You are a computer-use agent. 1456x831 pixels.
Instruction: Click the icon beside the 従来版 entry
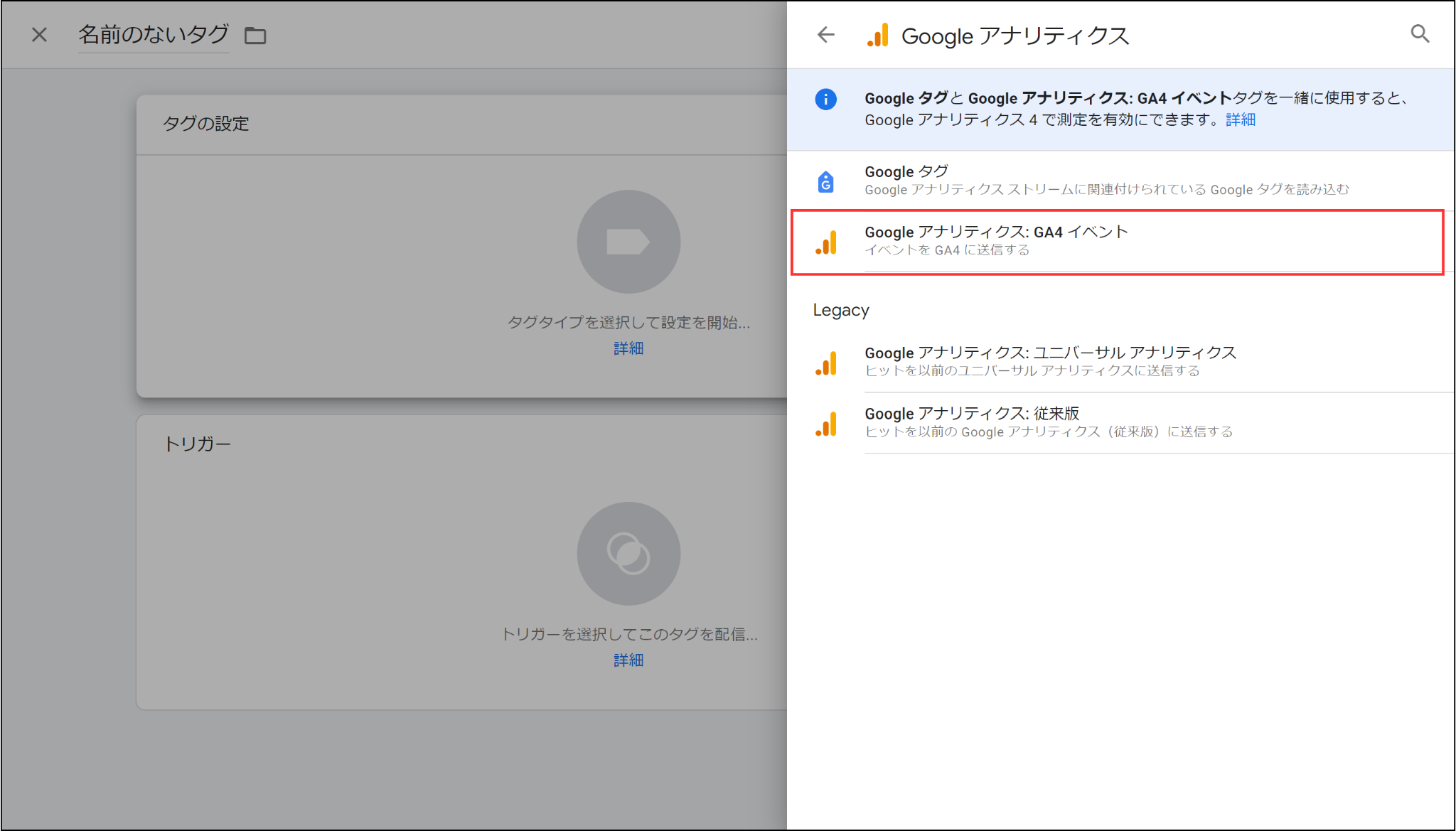point(826,424)
